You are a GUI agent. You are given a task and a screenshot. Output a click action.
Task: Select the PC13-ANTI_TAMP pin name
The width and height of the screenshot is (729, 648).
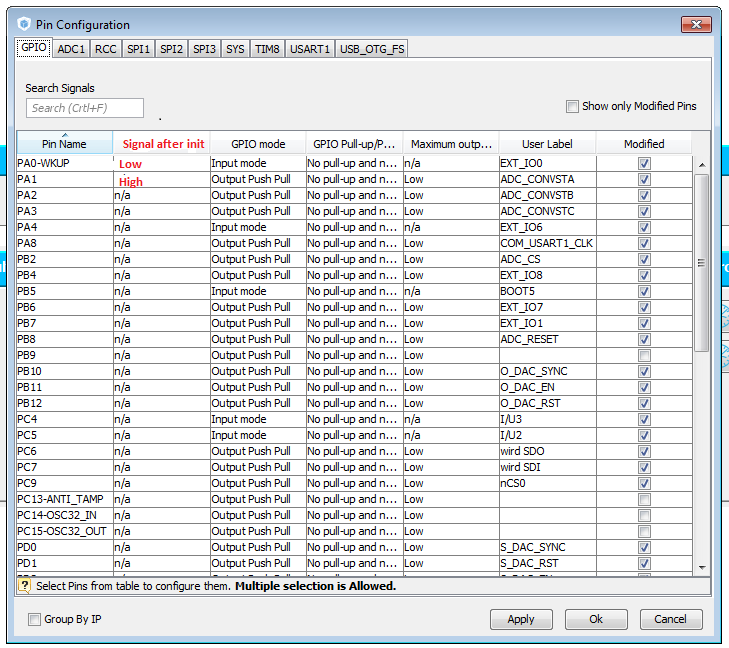click(65, 499)
